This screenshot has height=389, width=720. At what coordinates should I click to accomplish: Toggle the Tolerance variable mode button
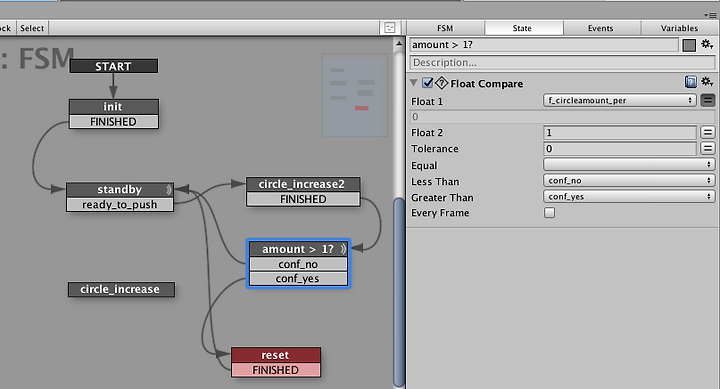click(708, 148)
